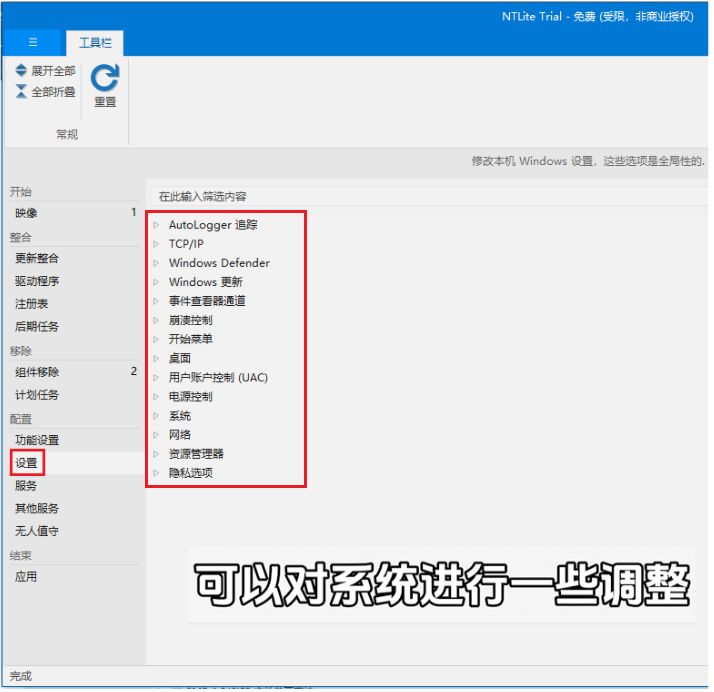Expand the 用户账户控制 (UAC) node

click(x=156, y=378)
